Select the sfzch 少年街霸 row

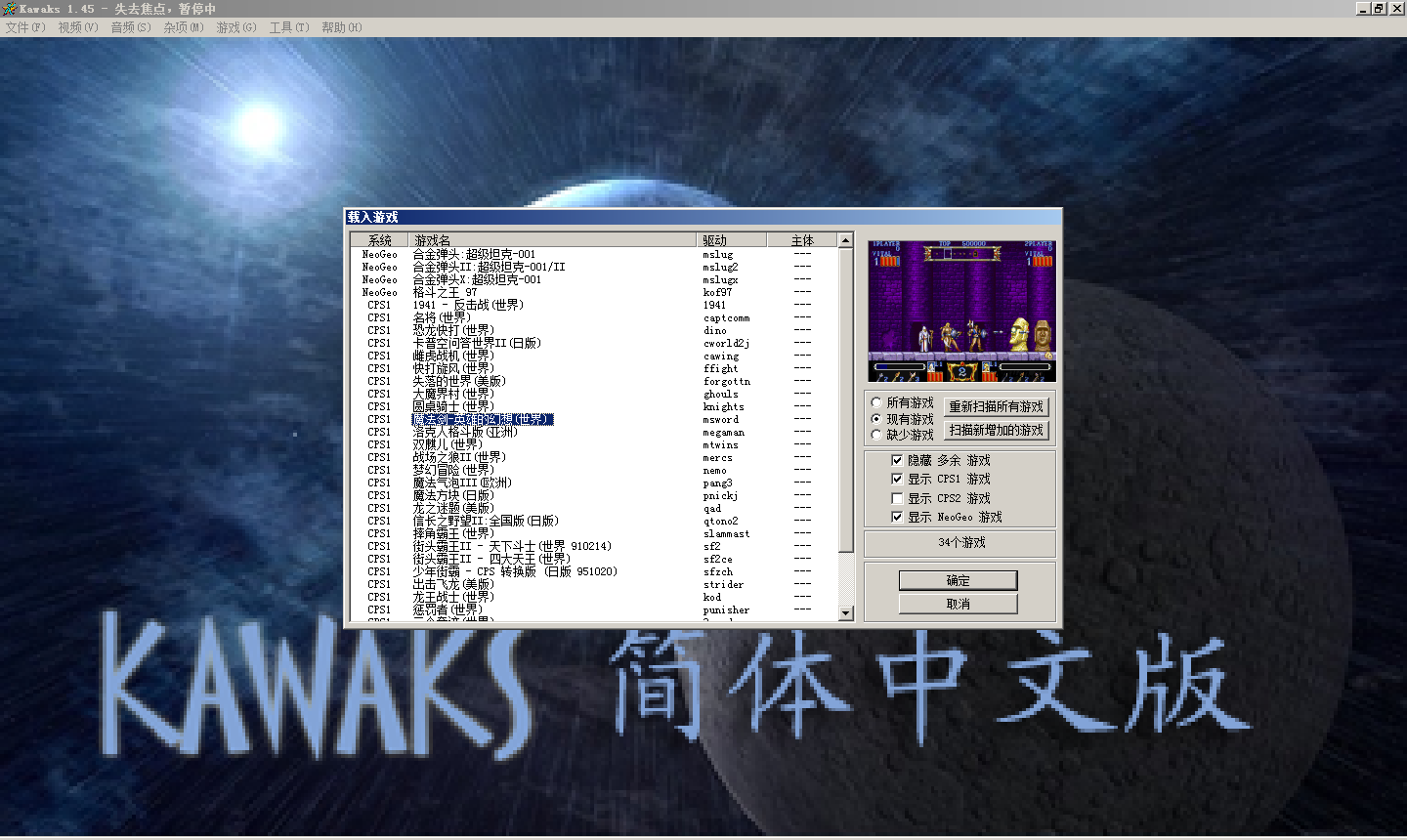pos(594,571)
